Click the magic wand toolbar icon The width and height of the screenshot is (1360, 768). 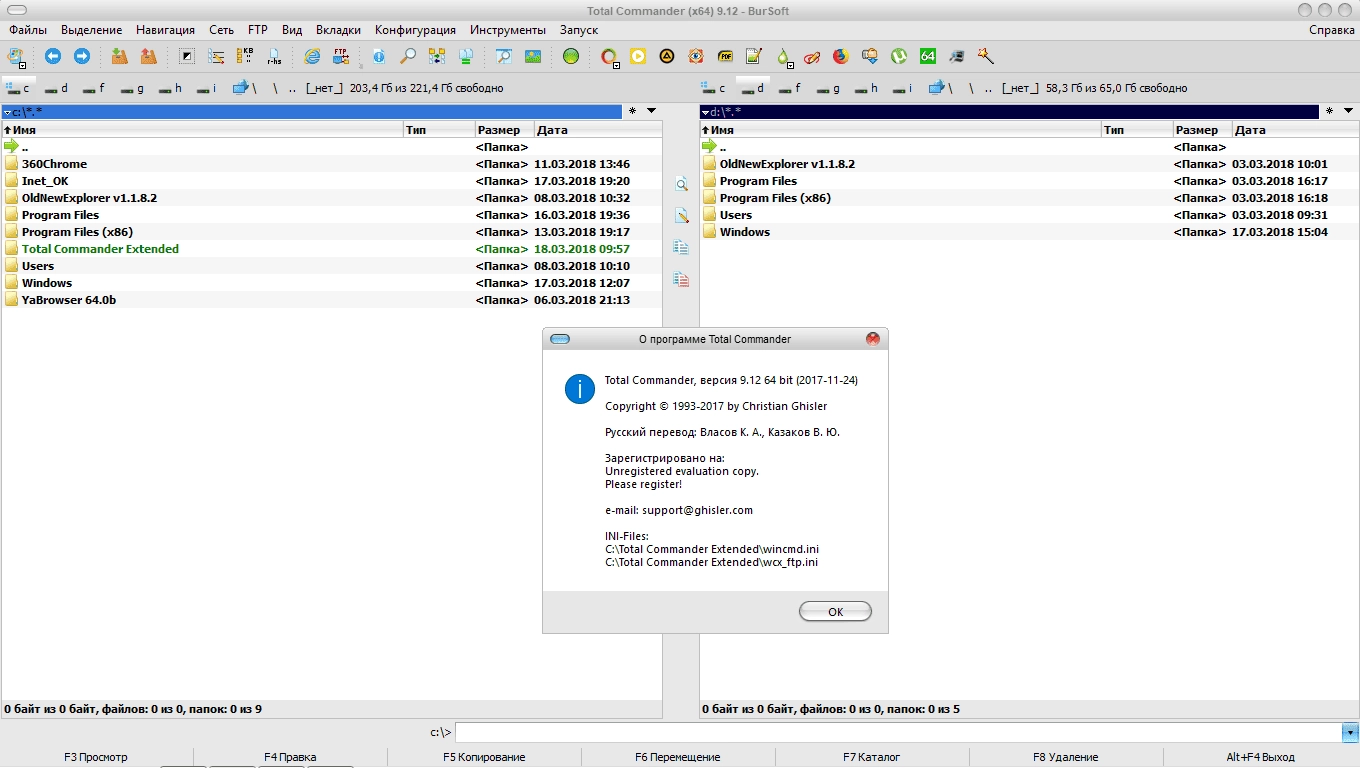point(986,57)
